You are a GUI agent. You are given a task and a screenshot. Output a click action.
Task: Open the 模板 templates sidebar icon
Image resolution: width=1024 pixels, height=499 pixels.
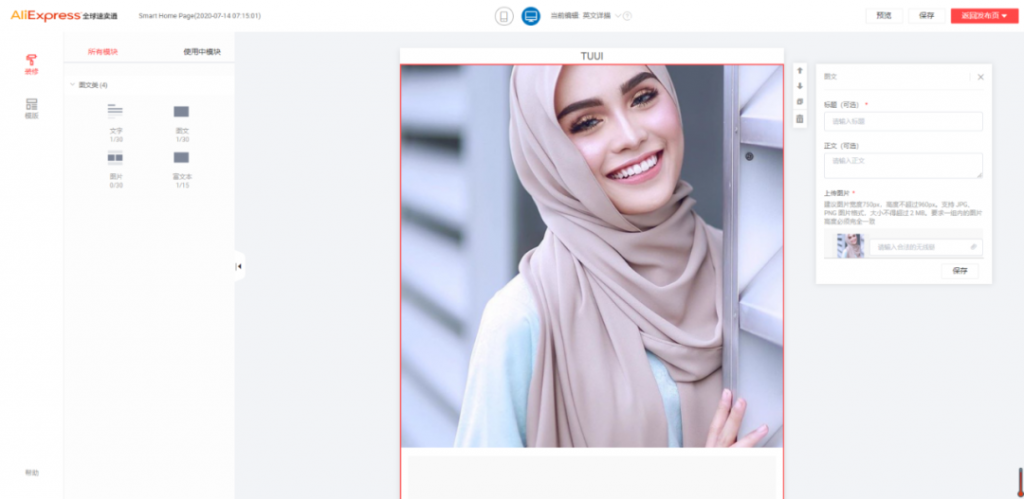click(x=32, y=108)
